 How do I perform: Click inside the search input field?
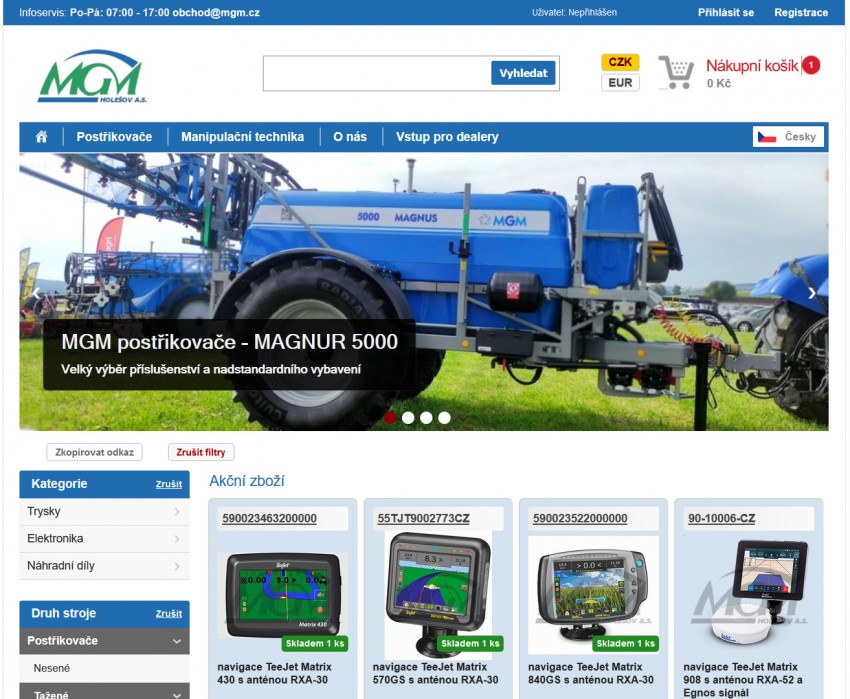coord(377,73)
